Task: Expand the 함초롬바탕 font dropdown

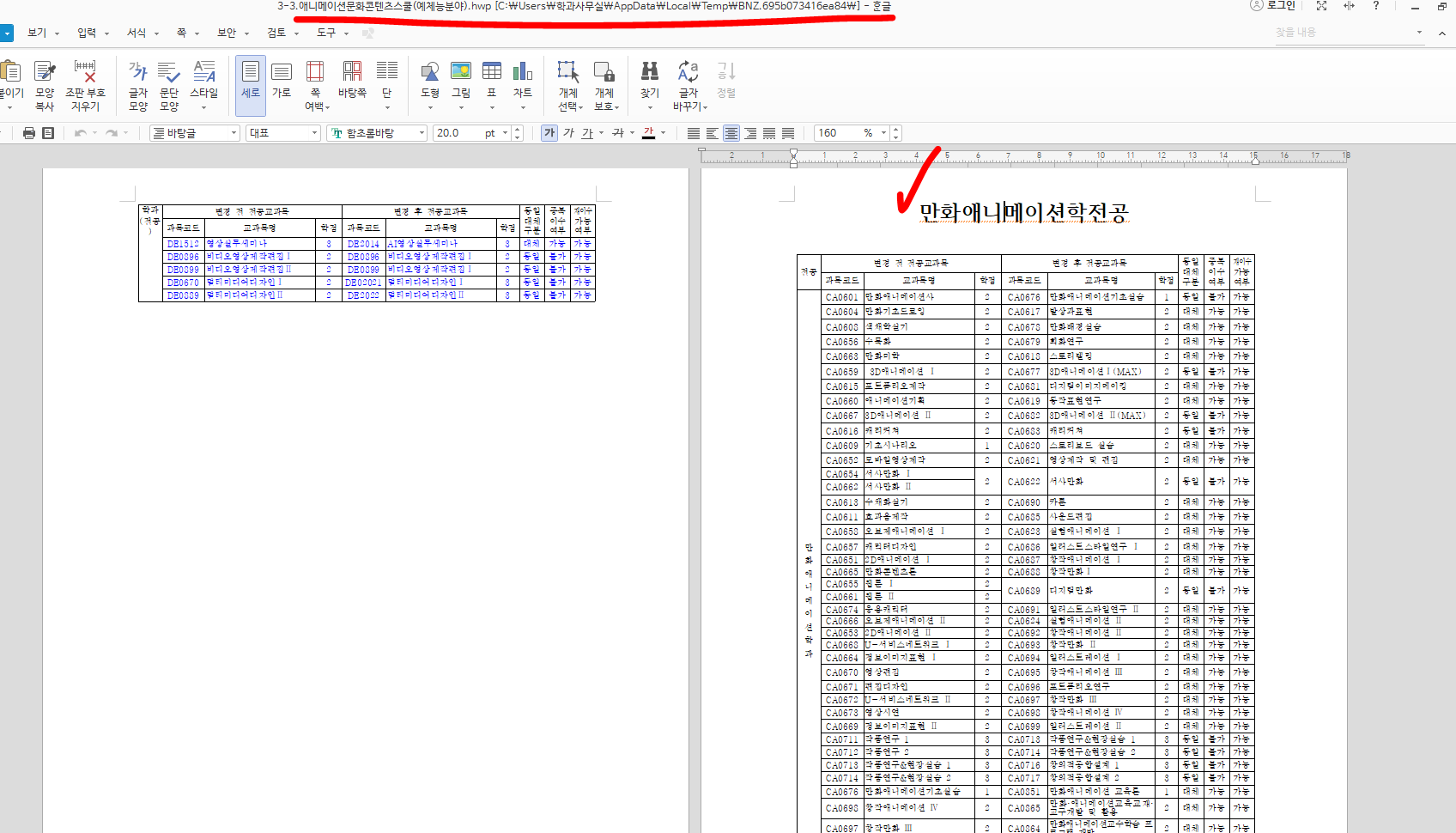Action: (x=422, y=133)
